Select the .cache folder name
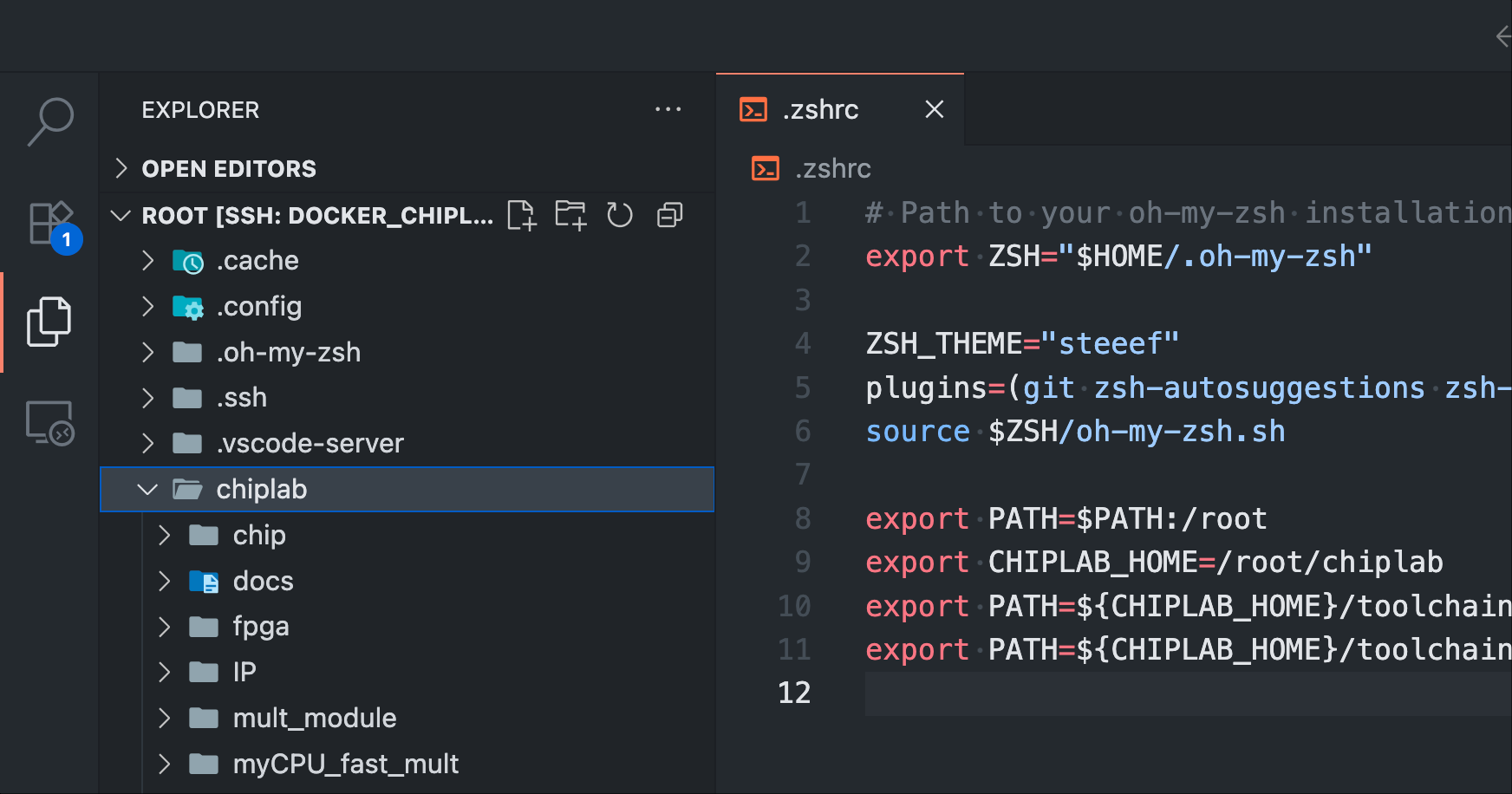Screen dimensions: 1512x794 (257, 260)
